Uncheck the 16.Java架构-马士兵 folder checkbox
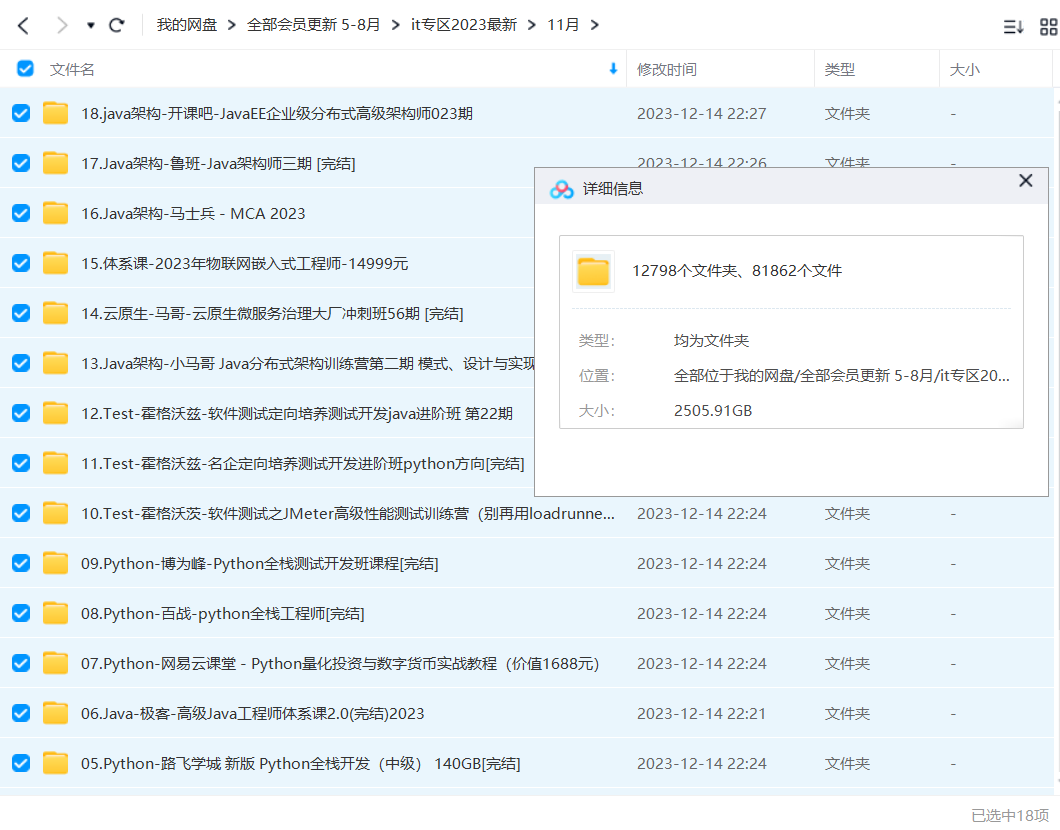This screenshot has width=1060, height=830. pyautogui.click(x=20, y=213)
